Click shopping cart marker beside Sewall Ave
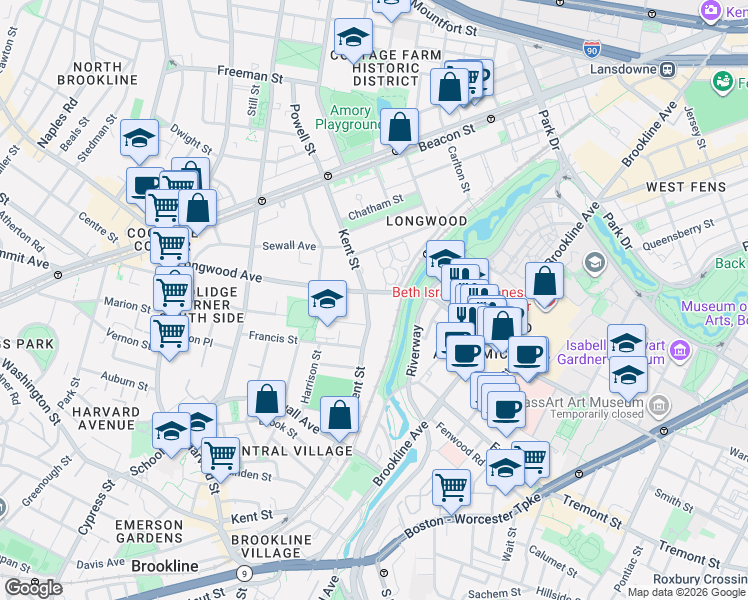This screenshot has width=748, height=600. (169, 247)
